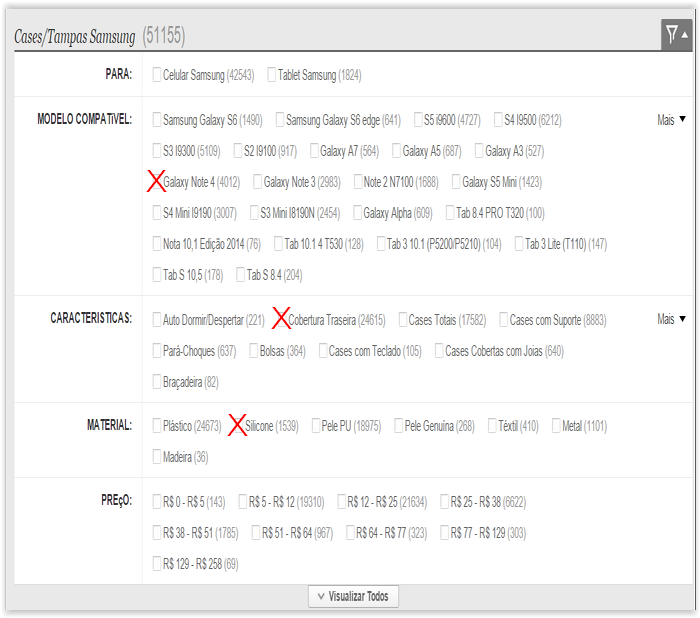
Task: Tick the Cases Totais checkbox
Action: (403, 320)
